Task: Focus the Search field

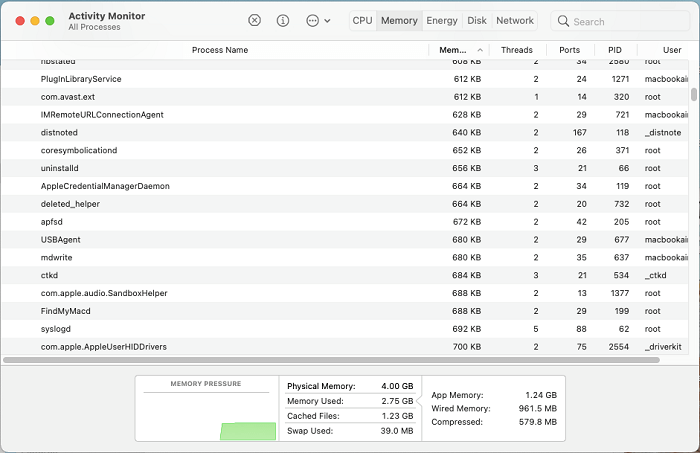Action: [621, 21]
